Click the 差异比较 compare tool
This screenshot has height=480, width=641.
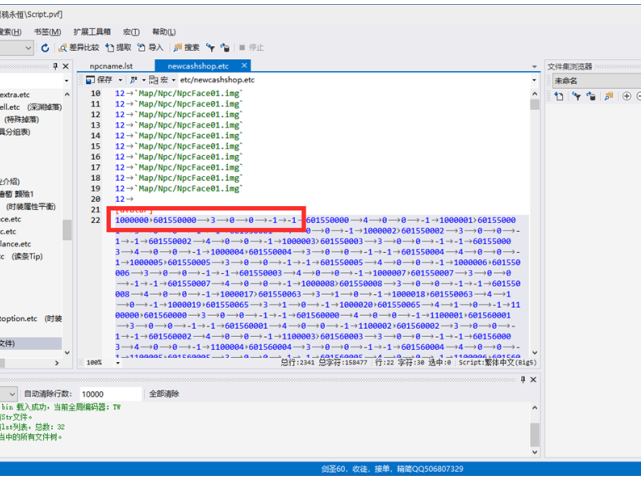click(77, 47)
